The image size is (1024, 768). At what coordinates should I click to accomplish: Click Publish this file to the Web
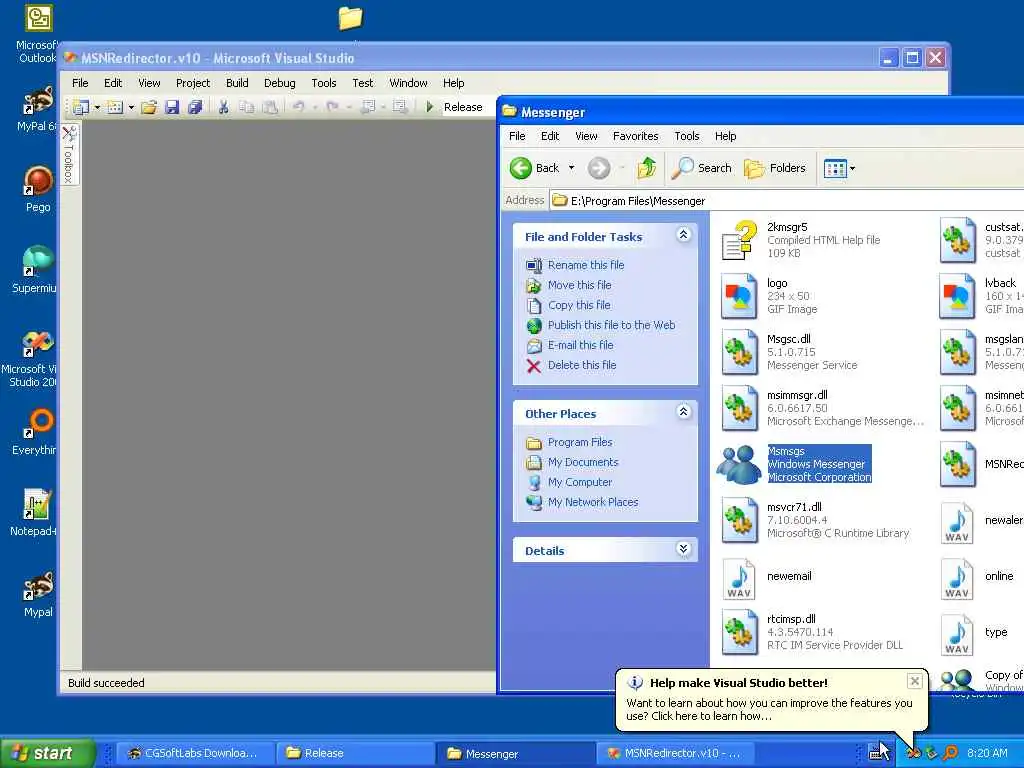pyautogui.click(x=611, y=325)
